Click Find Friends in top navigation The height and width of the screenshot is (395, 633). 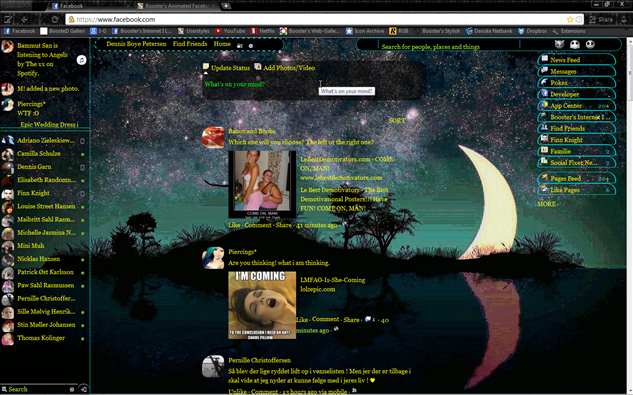(190, 44)
